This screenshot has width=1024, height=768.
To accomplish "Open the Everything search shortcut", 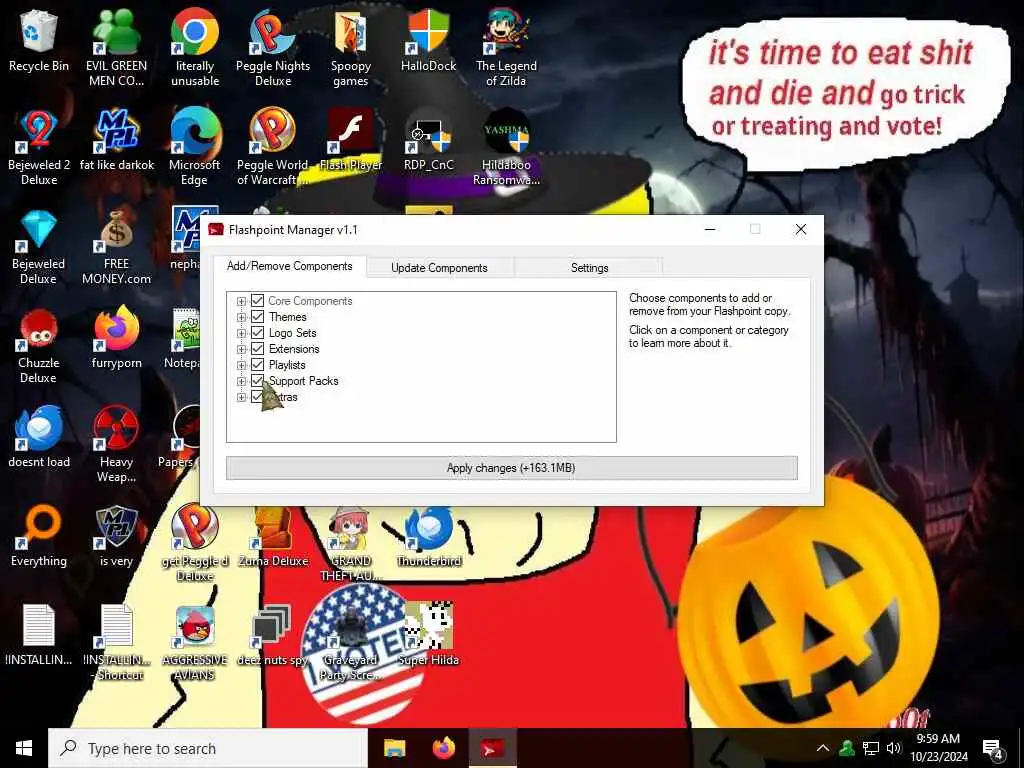I will tap(39, 537).
